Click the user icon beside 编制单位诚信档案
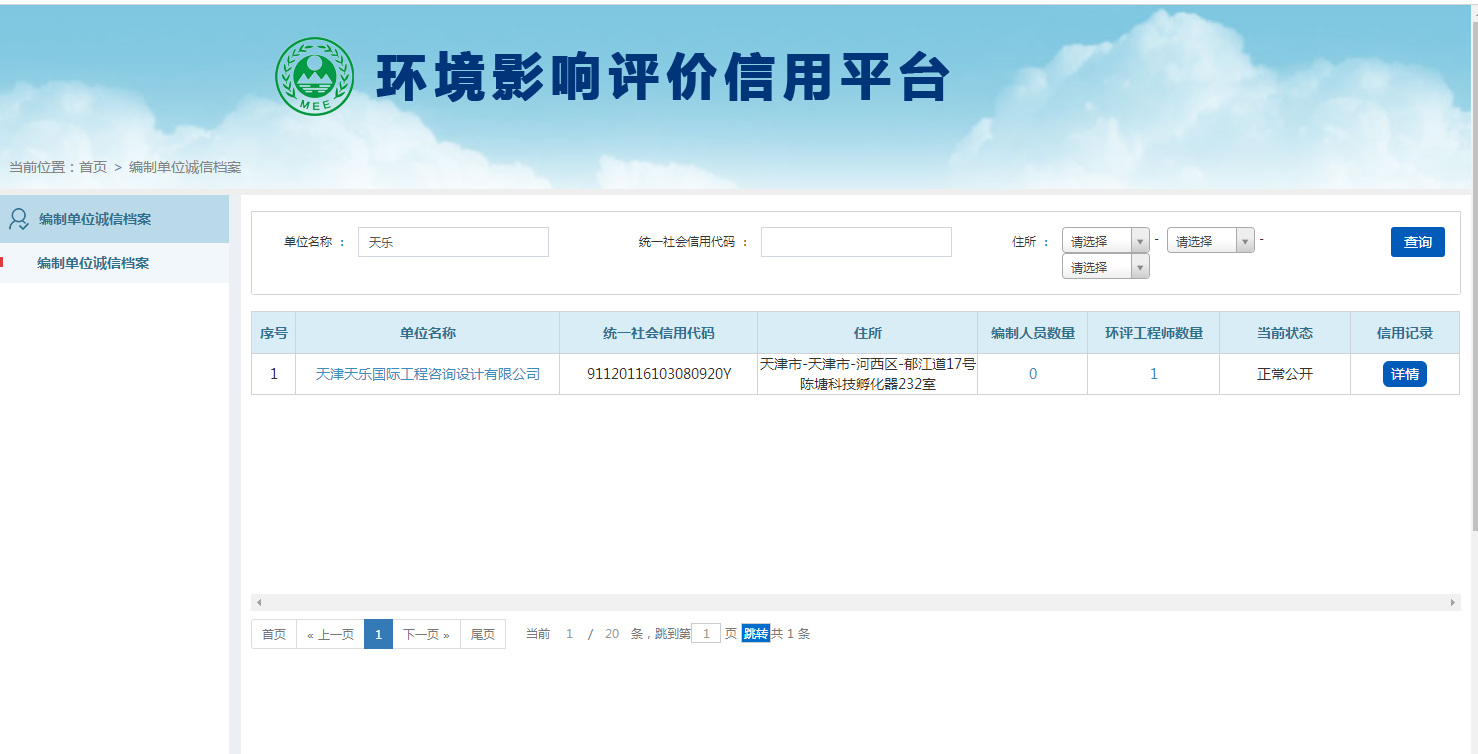1478x754 pixels. (18, 219)
